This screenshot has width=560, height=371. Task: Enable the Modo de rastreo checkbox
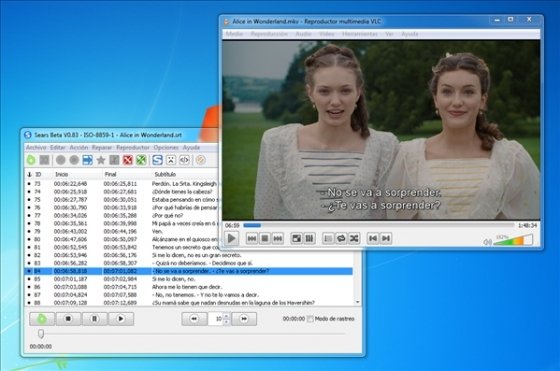(x=310, y=319)
